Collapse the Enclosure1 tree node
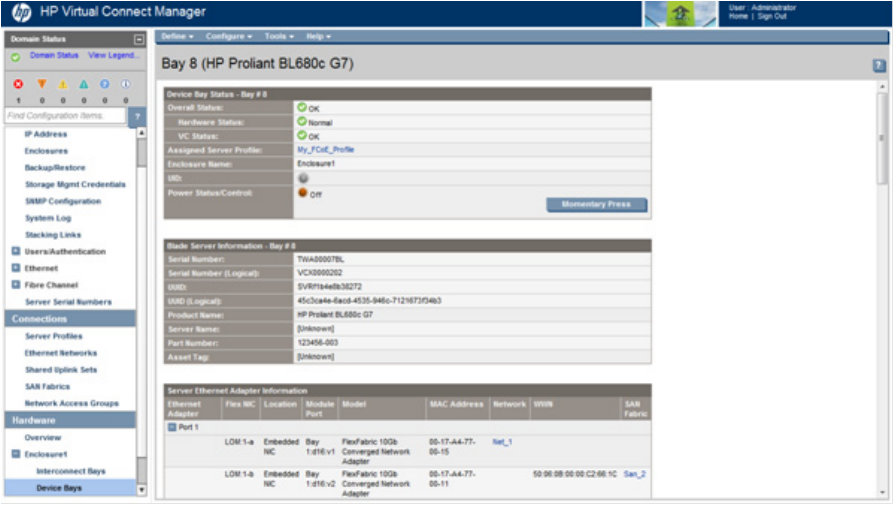Screen dimensions: 894x505 16,454
